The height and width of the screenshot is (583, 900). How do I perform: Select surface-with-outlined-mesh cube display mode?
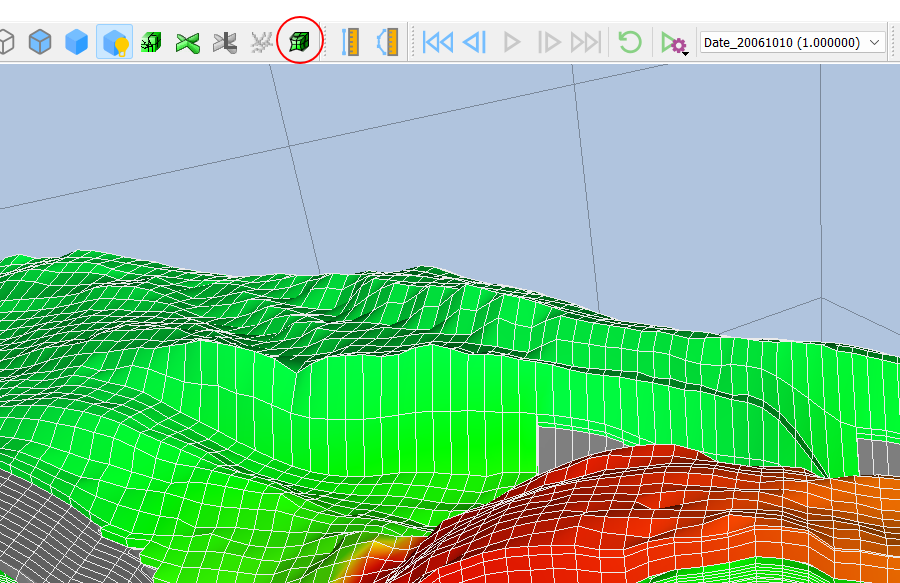click(40, 42)
